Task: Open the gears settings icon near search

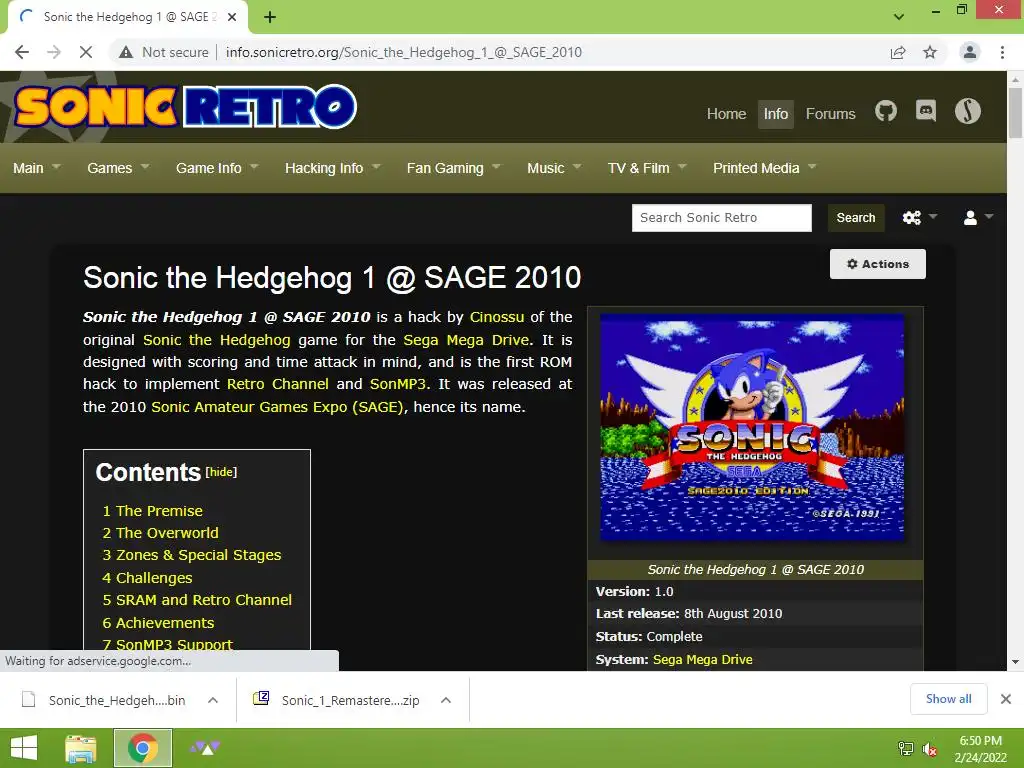Action: [x=912, y=217]
